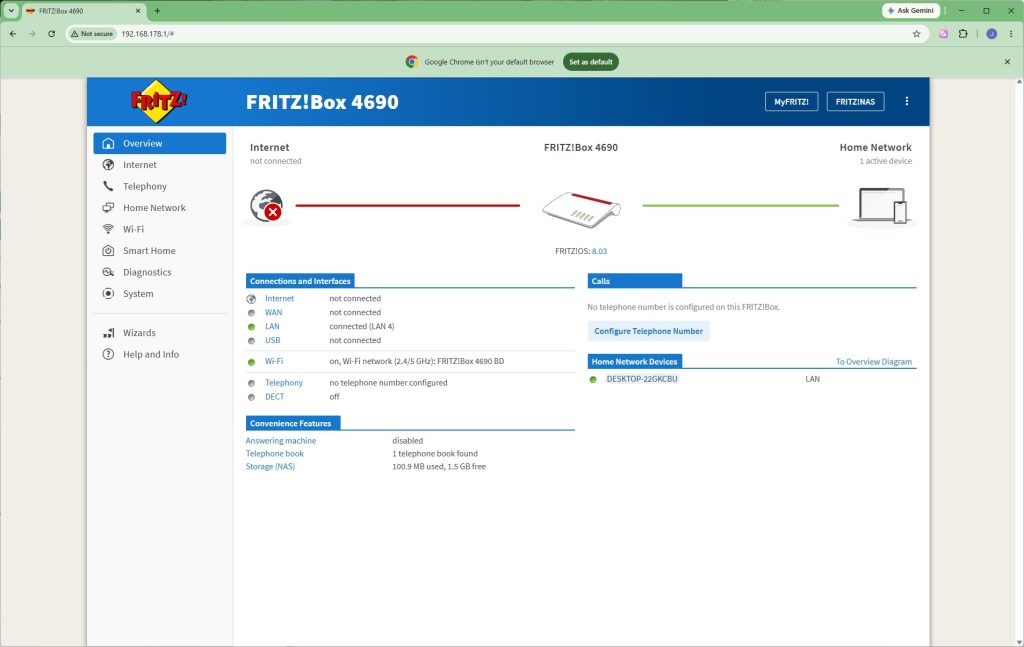1024x647 pixels.
Task: Reload the page with the refresh icon
Action: click(52, 34)
